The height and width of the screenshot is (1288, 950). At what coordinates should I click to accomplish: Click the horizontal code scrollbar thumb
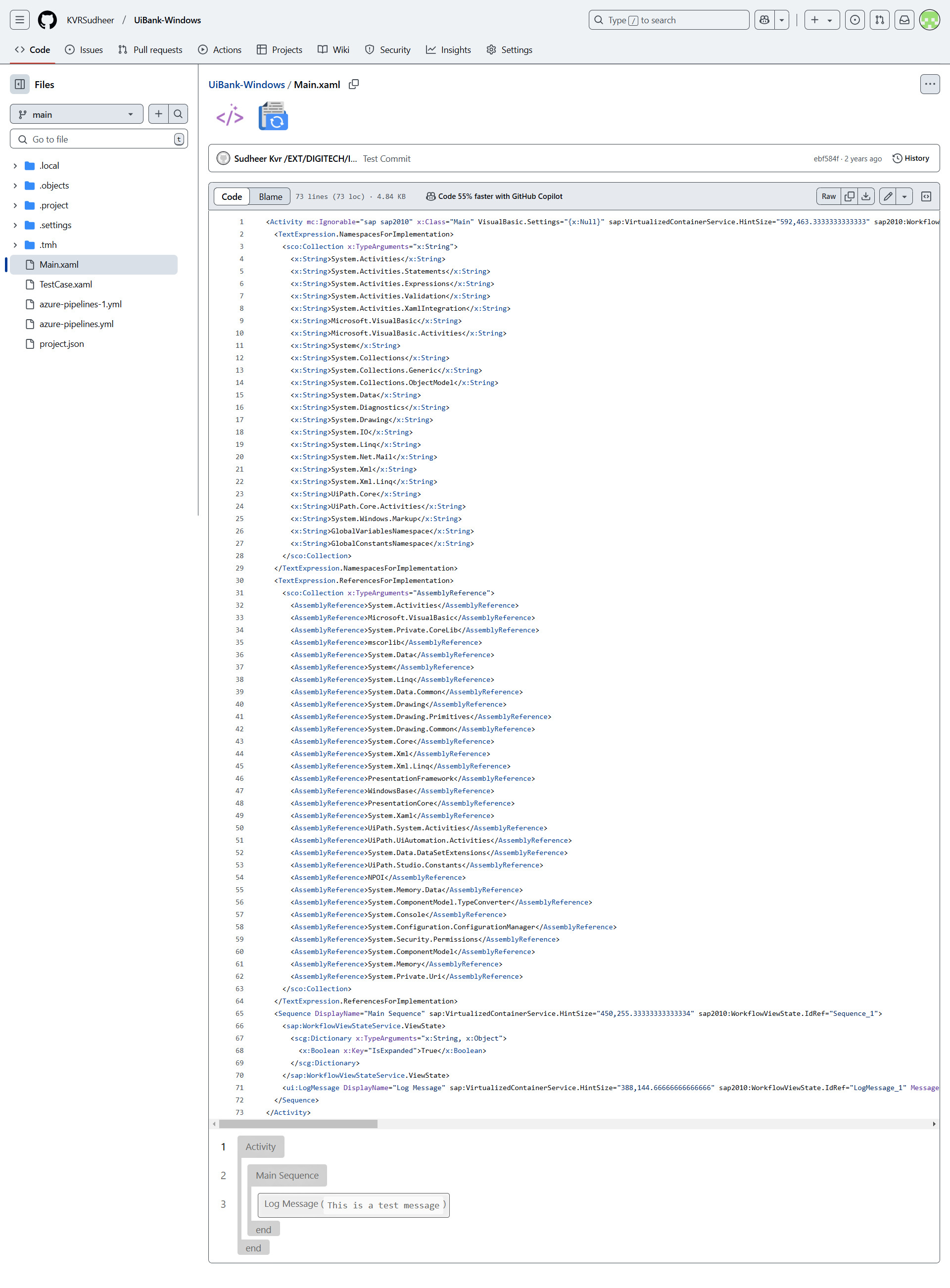(x=298, y=1124)
